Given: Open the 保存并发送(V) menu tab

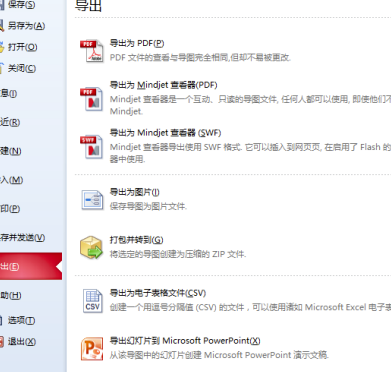Looking at the screenshot, I should click(x=23, y=238).
